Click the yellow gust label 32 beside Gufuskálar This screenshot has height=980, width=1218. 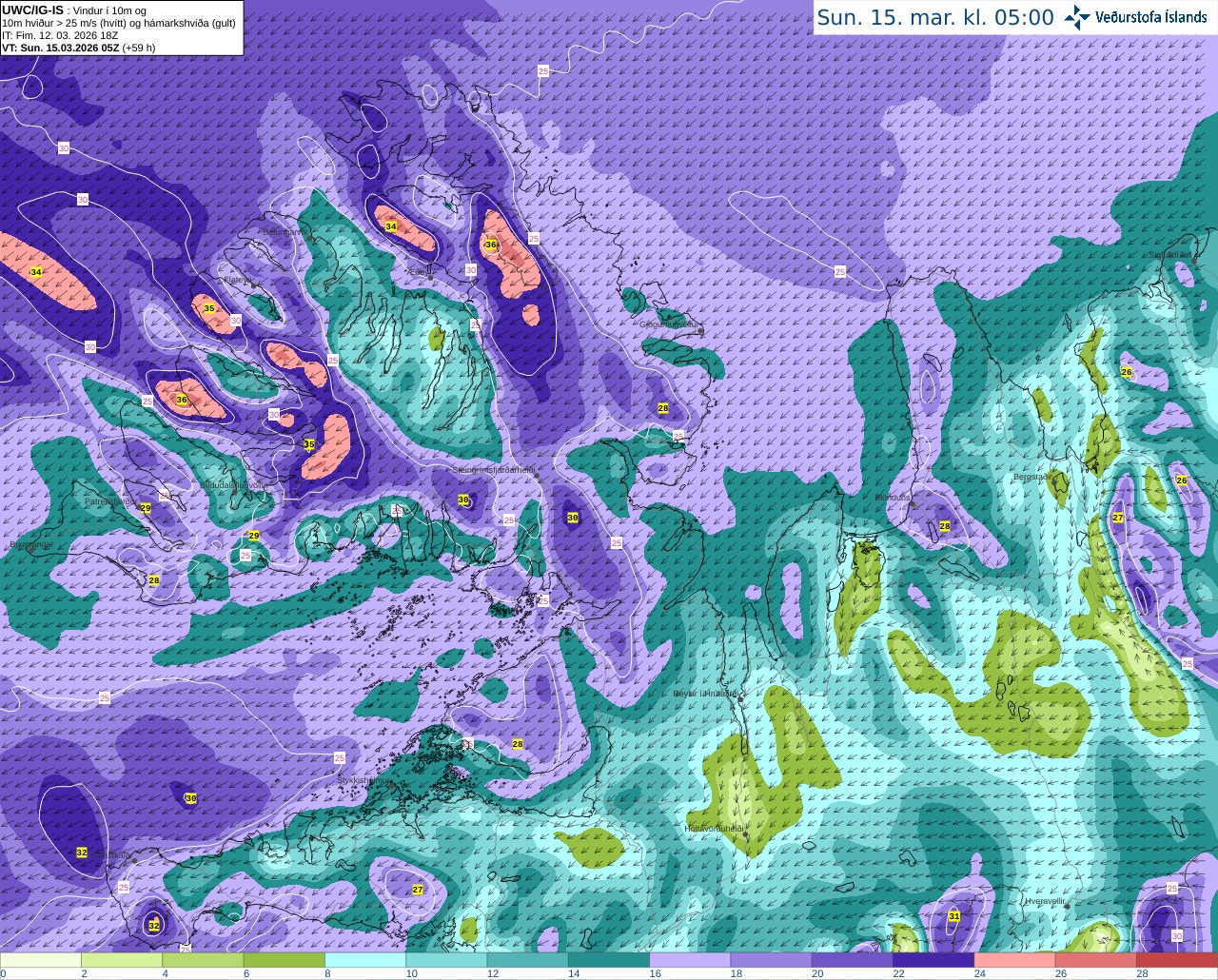click(x=82, y=853)
